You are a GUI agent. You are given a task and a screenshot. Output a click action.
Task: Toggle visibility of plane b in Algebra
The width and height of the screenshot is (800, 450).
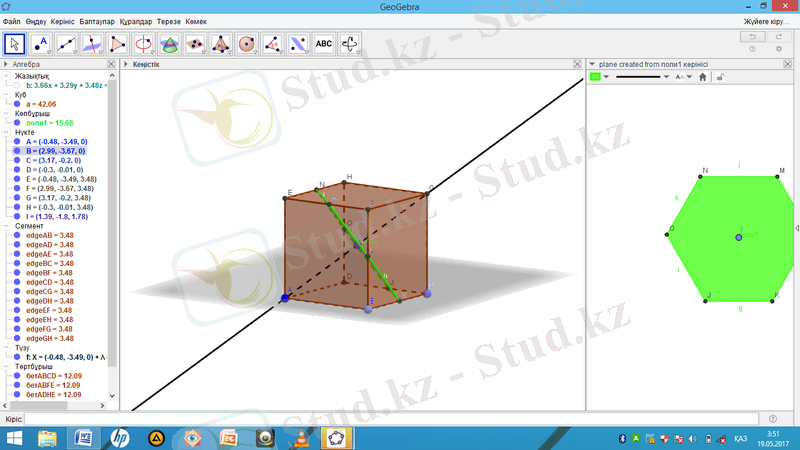pos(17,86)
